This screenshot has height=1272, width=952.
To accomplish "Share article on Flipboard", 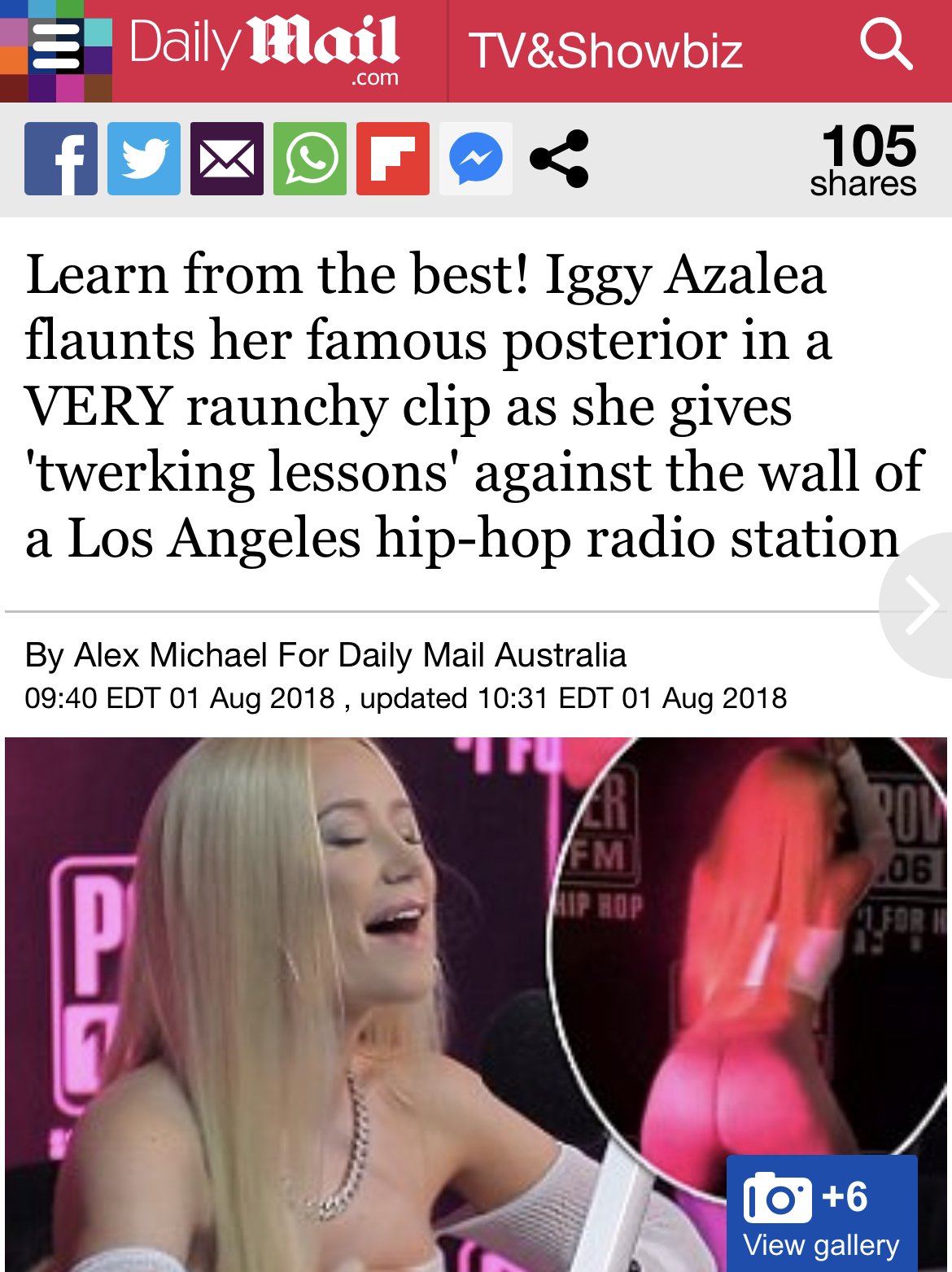I will [393, 159].
